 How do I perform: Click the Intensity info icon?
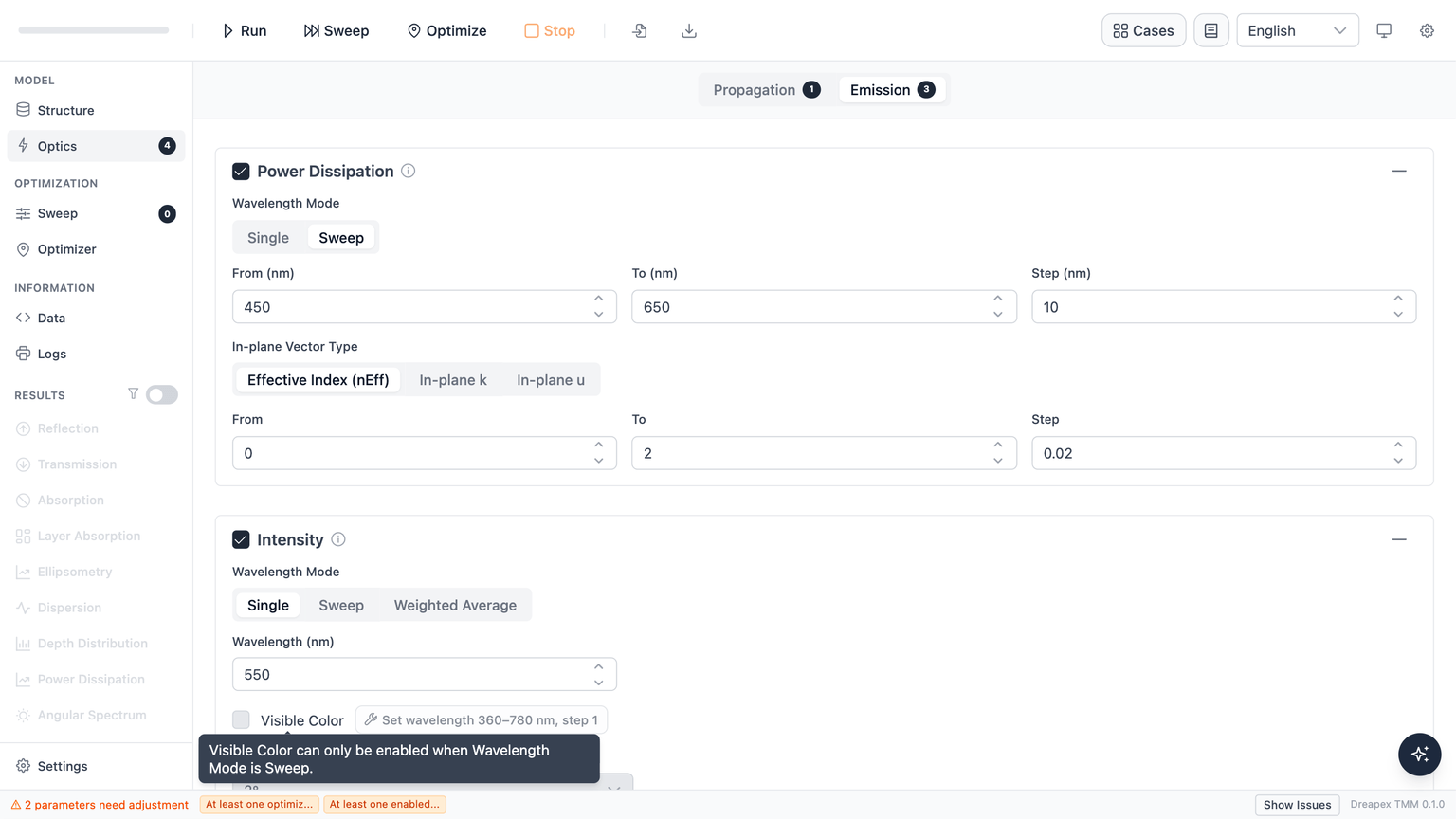[338, 539]
